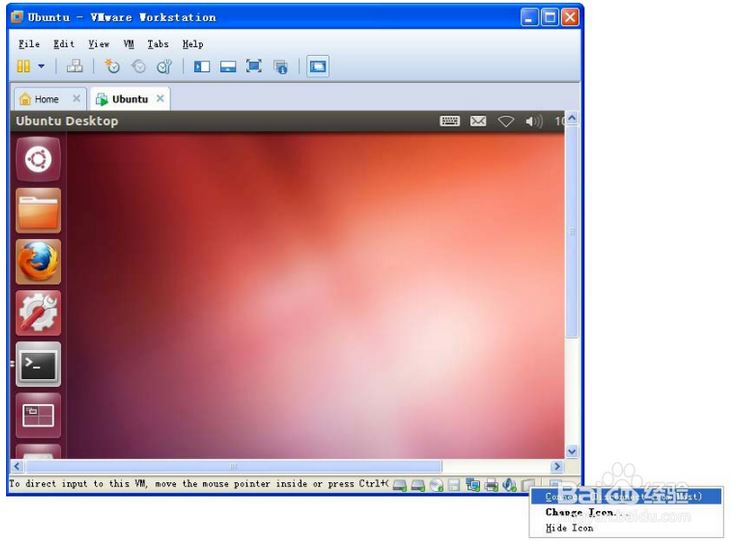Open the power options dropdown arrow
The image size is (731, 541).
click(41, 67)
